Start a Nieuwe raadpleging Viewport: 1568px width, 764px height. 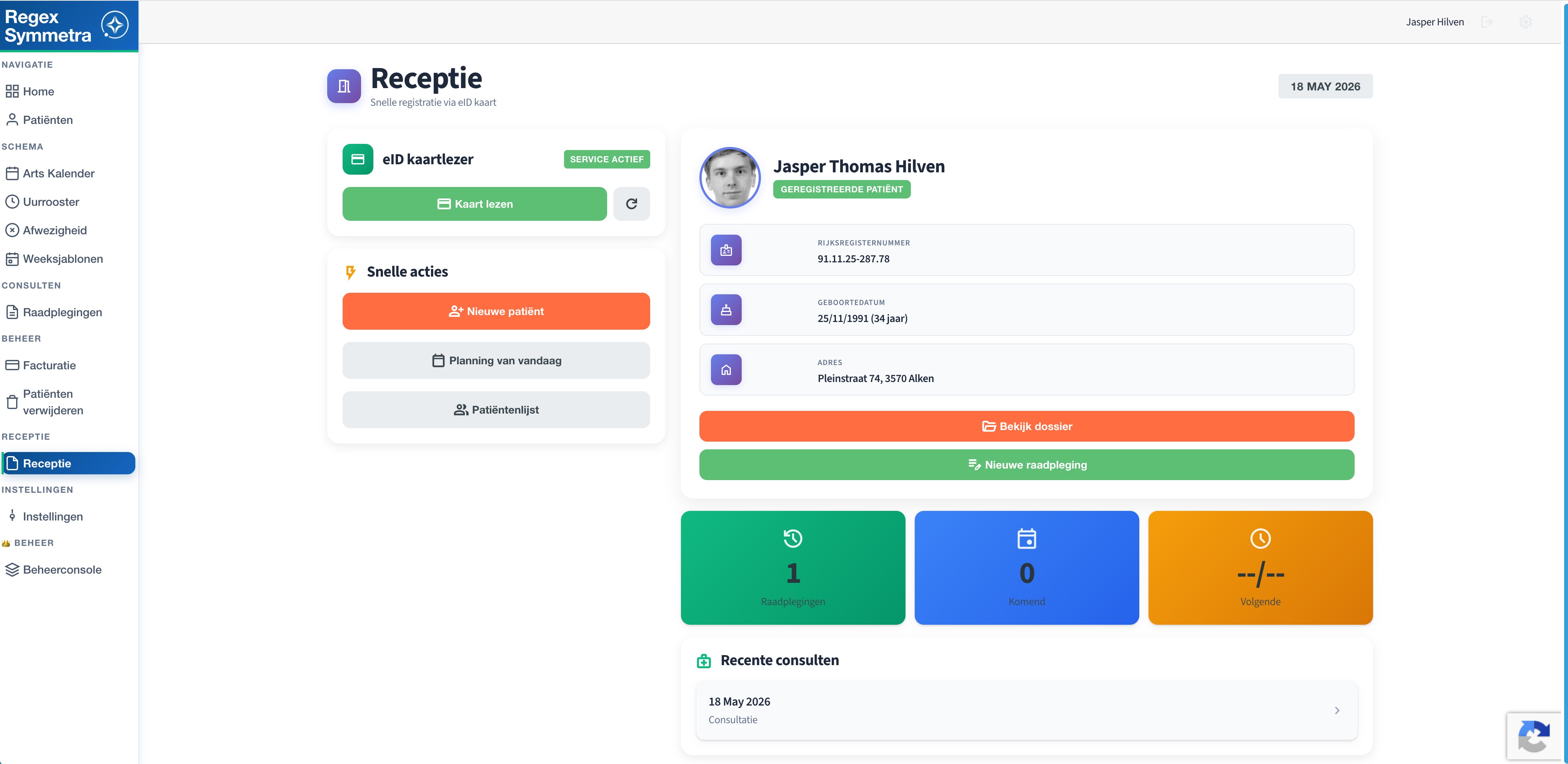click(1026, 464)
